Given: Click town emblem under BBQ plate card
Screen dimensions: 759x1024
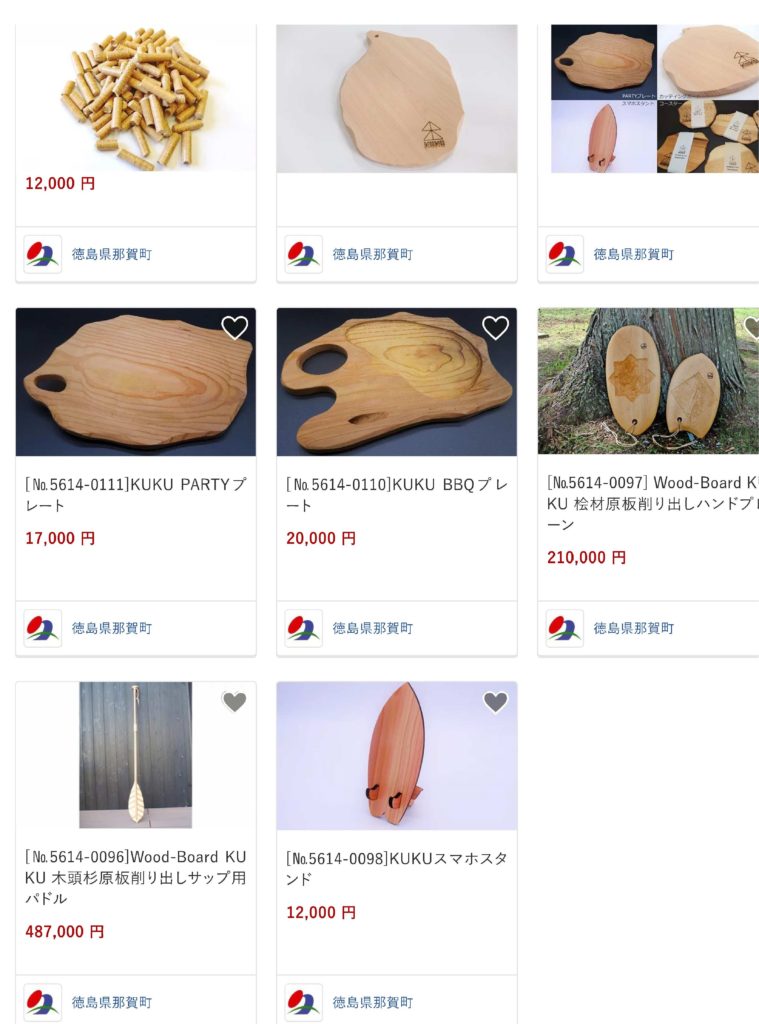Looking at the screenshot, I should pos(304,628).
